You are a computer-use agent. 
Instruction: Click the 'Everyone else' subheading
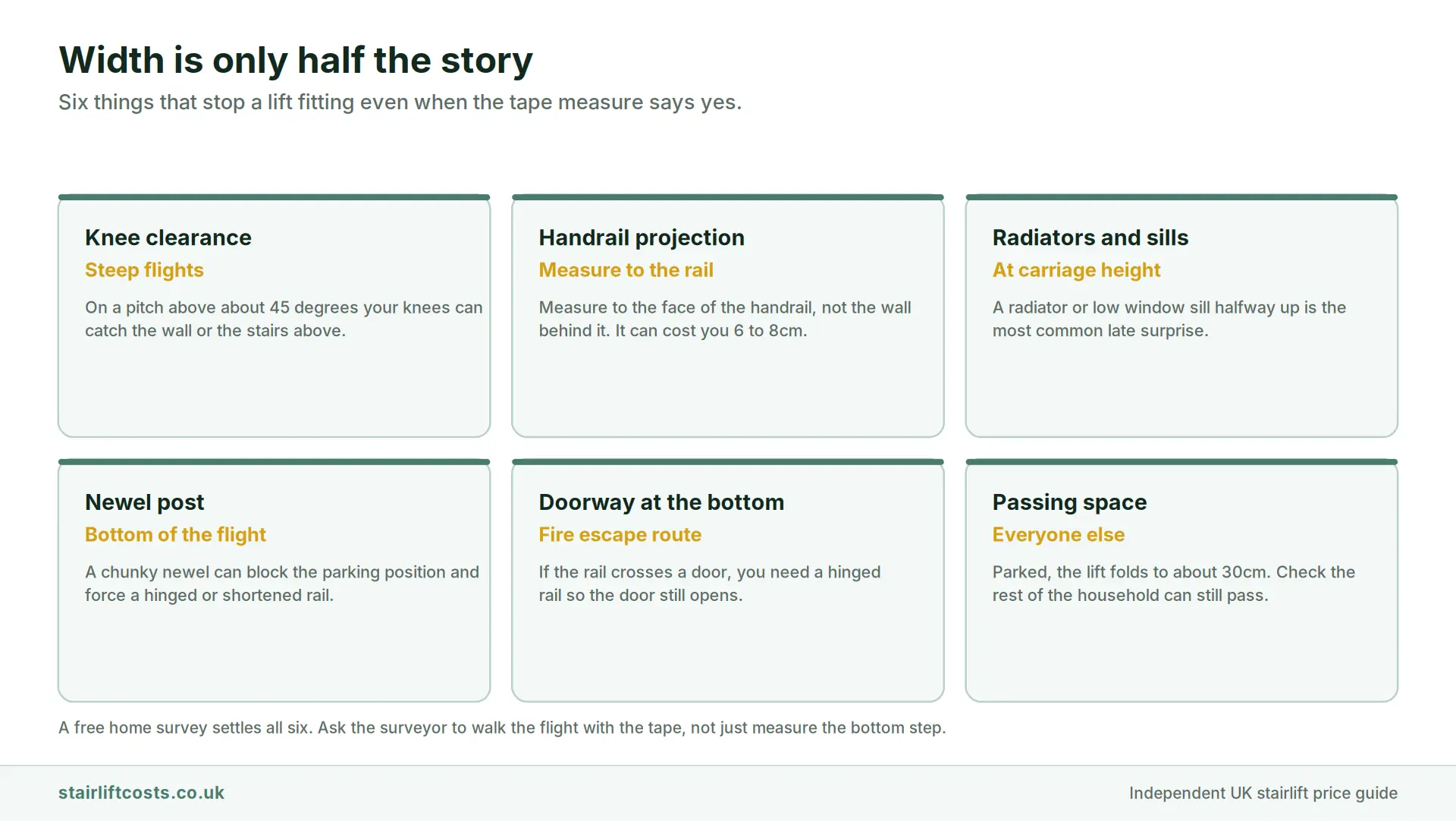[1058, 535]
